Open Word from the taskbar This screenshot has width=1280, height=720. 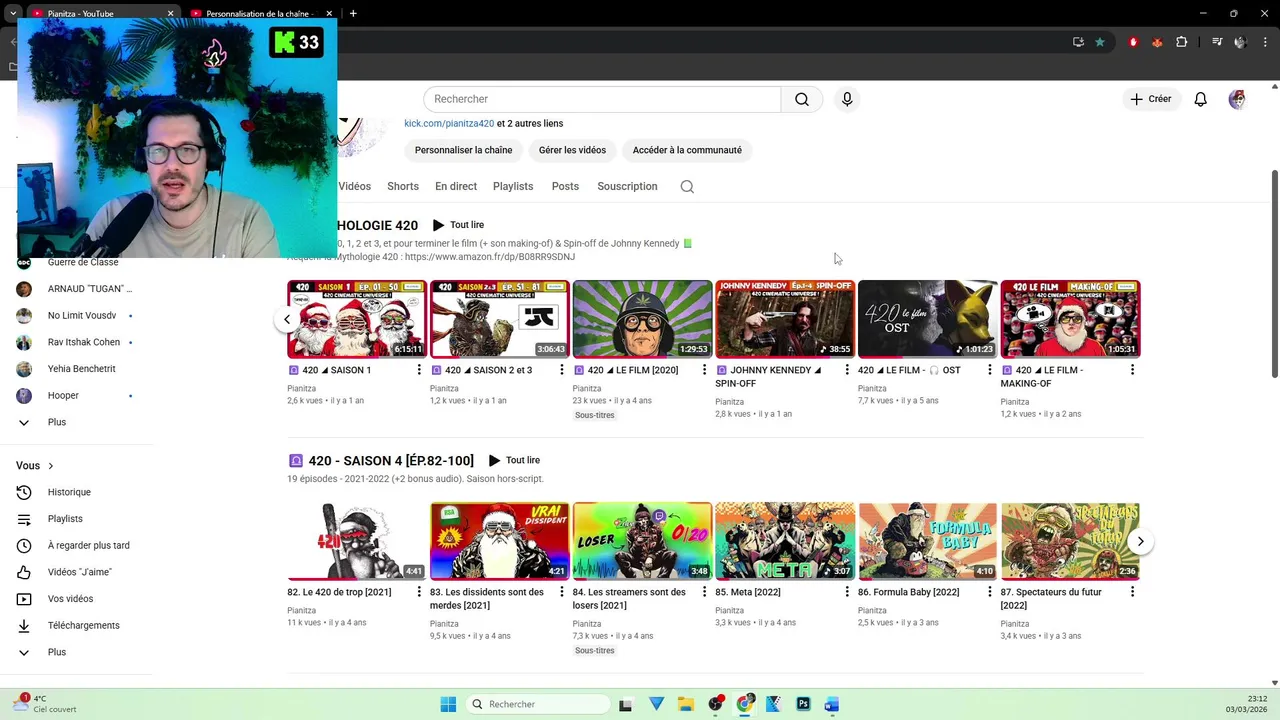[x=832, y=704]
